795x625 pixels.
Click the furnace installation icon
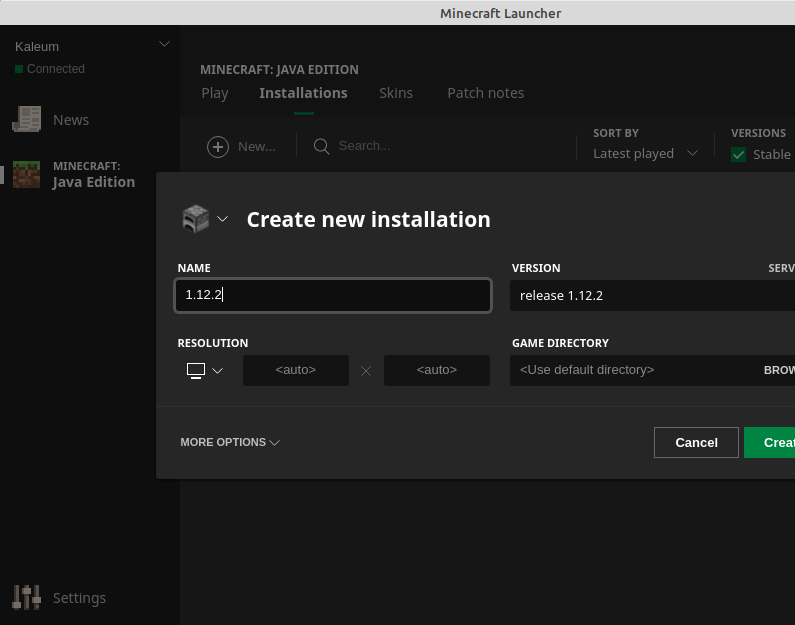click(195, 219)
